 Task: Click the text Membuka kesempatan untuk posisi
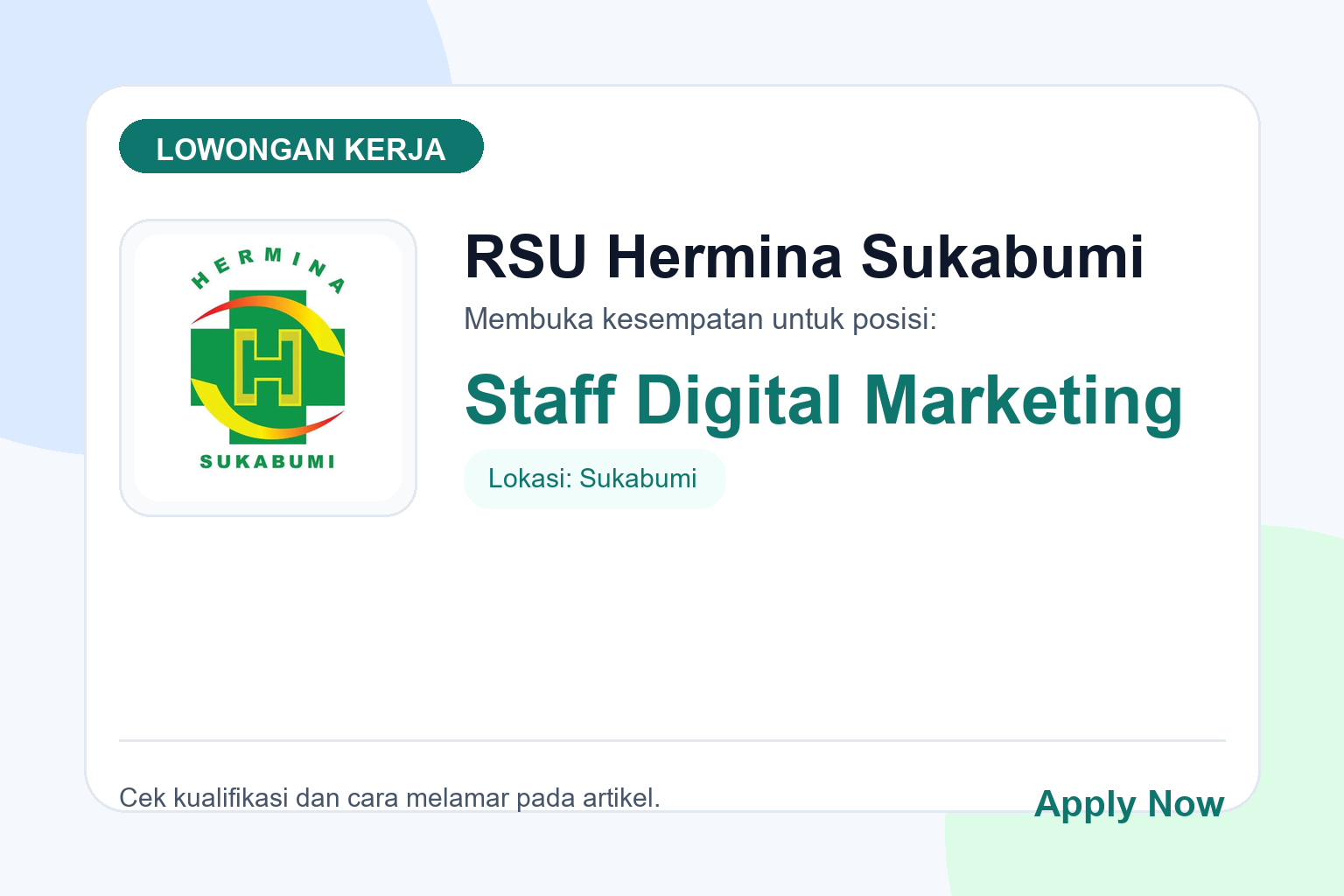coord(700,319)
